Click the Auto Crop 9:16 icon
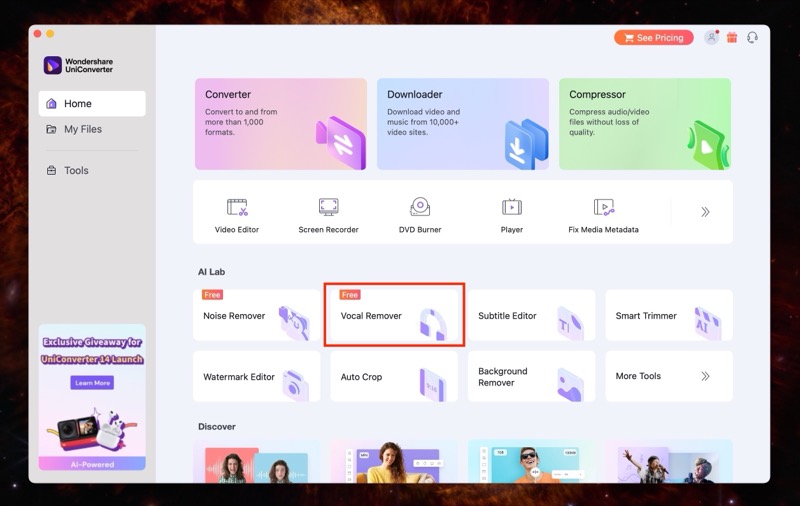 pos(432,385)
